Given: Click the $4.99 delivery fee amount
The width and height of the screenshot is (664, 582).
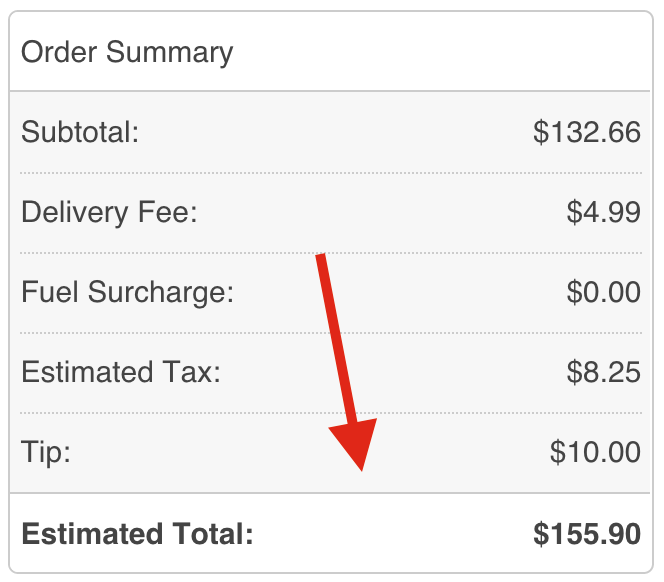Looking at the screenshot, I should click(x=603, y=212).
